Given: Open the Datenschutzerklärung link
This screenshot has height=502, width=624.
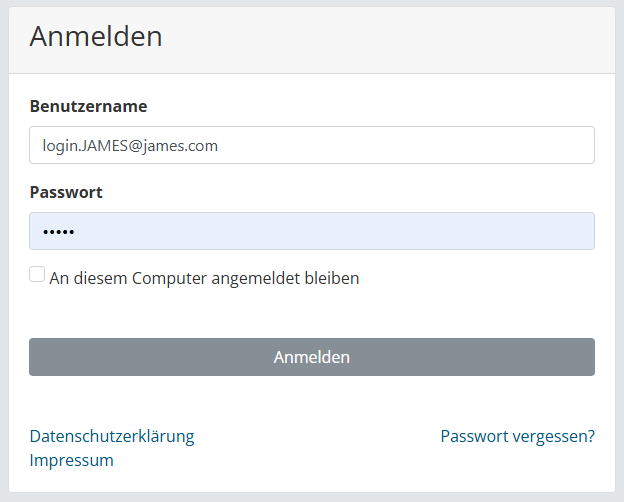Looking at the screenshot, I should [112, 436].
